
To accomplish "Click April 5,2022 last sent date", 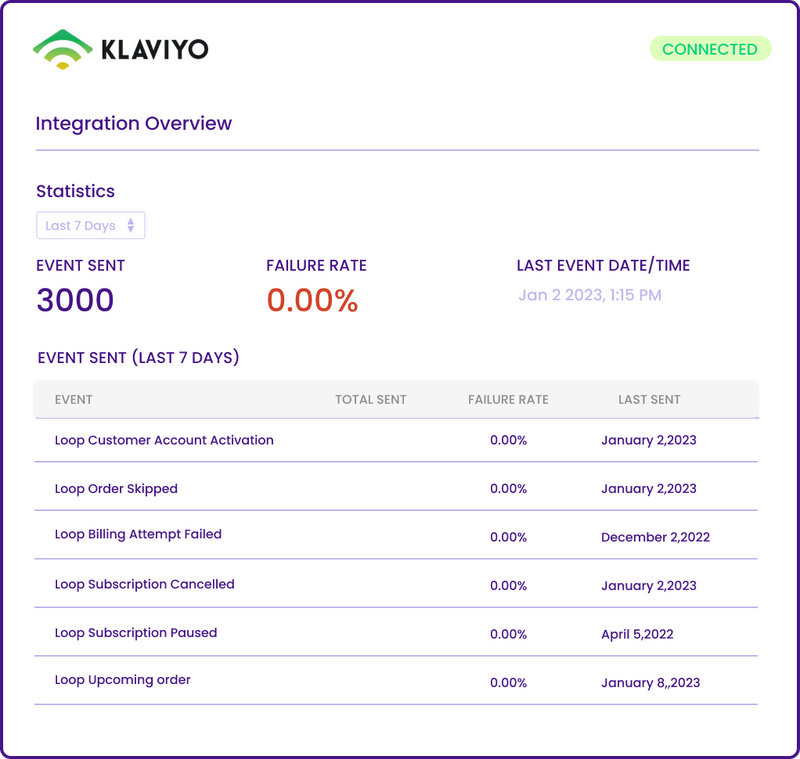I will coord(637,634).
